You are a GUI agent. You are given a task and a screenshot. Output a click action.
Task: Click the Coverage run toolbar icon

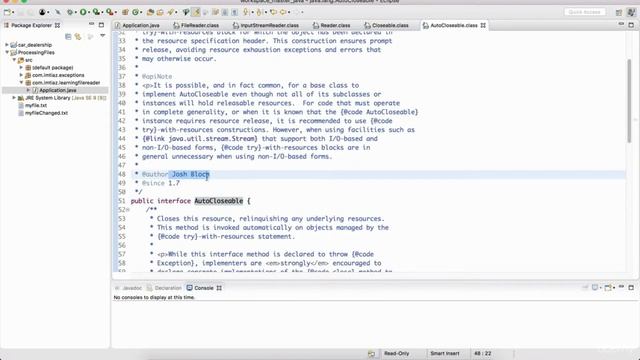[96, 12]
